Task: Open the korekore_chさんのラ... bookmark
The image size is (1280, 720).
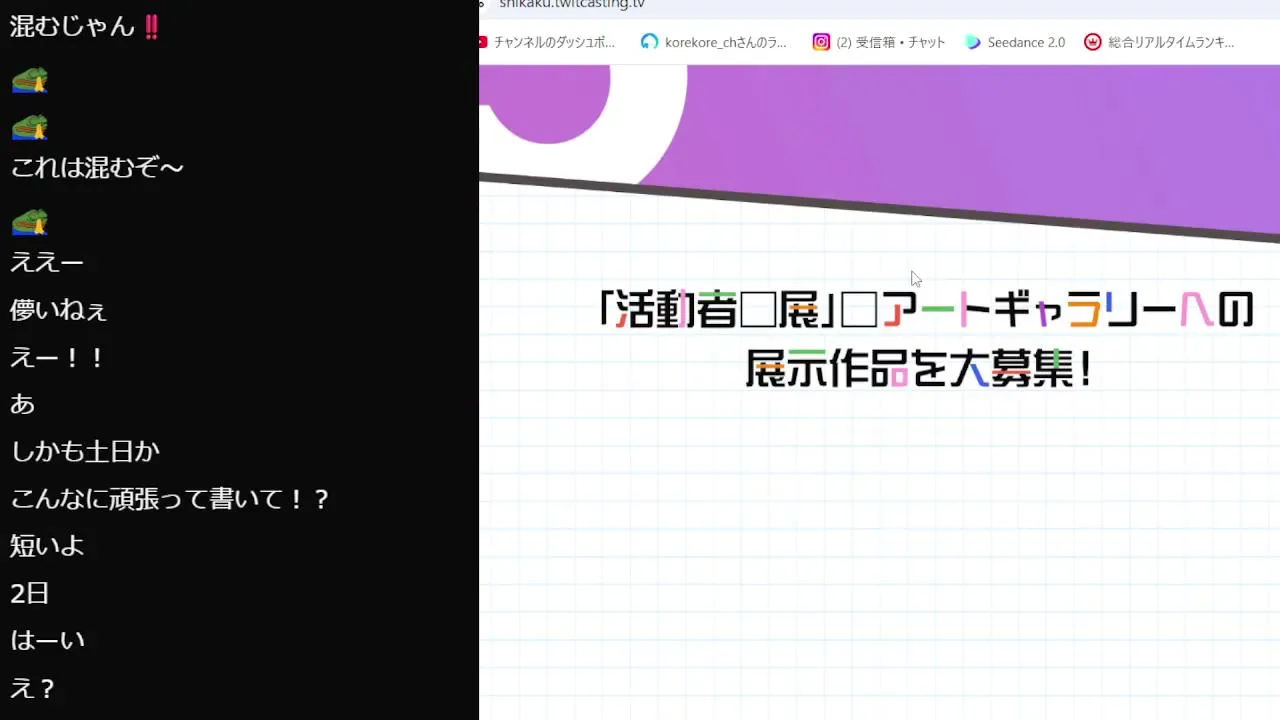Action: pyautogui.click(x=714, y=42)
